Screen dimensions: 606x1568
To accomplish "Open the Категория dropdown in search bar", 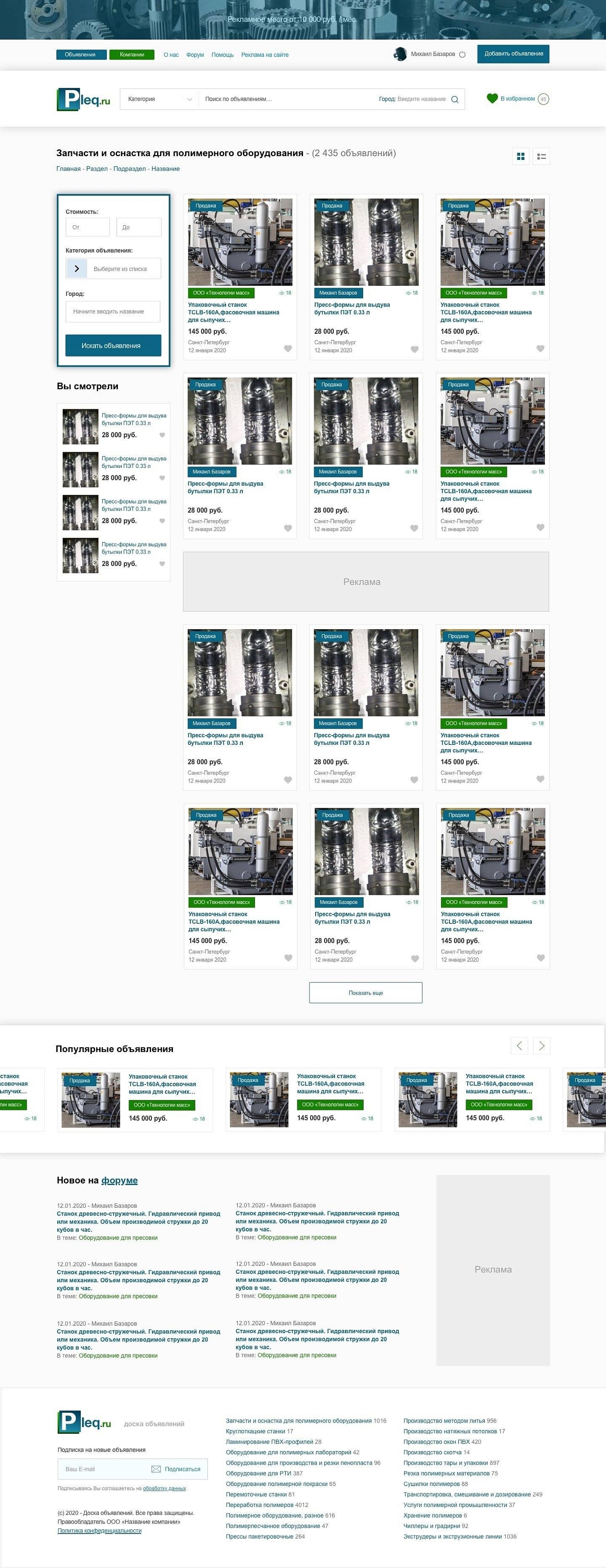I will coord(159,99).
